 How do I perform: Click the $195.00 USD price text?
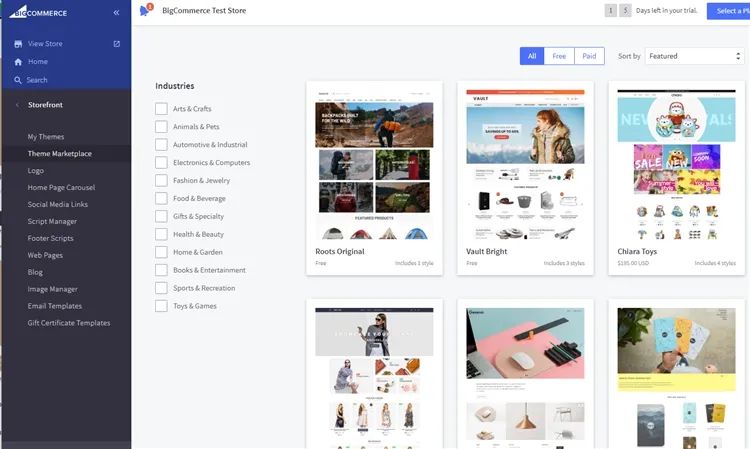click(x=633, y=263)
